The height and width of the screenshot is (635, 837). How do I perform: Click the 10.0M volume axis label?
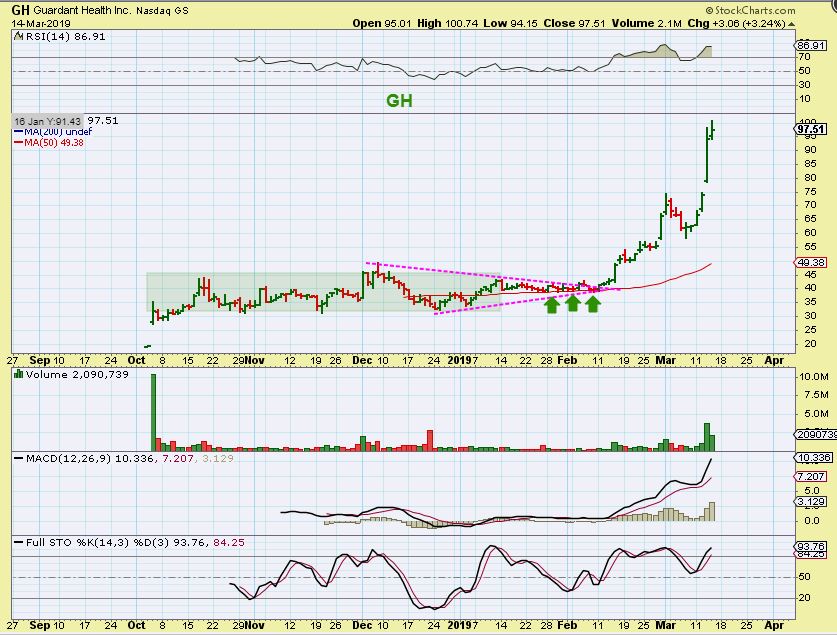point(814,377)
